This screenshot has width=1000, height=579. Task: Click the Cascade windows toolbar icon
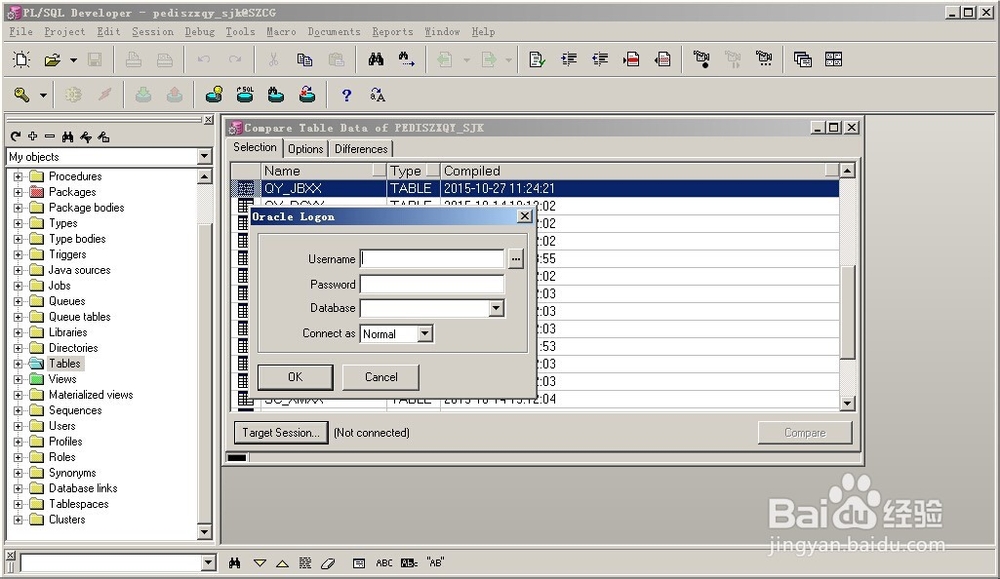point(802,60)
